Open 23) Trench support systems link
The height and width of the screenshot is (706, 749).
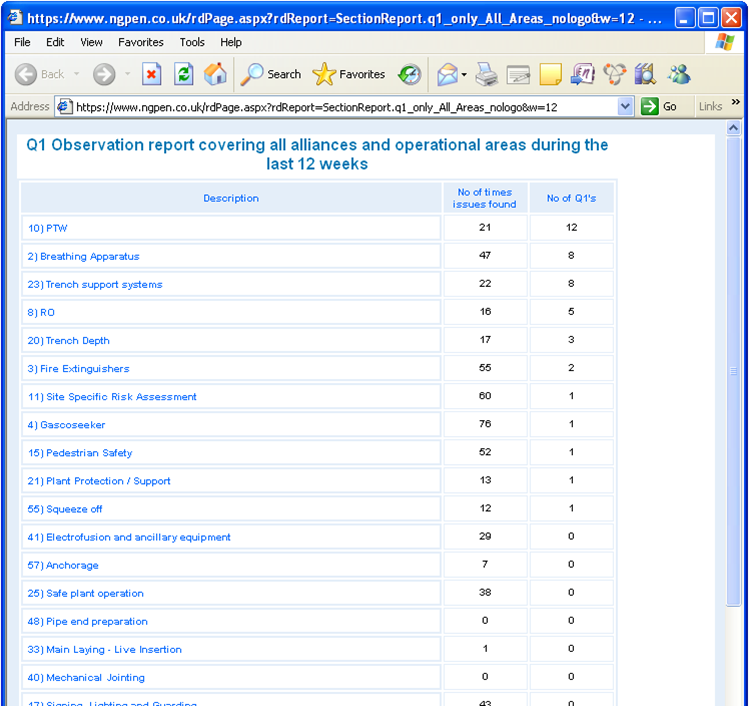coord(95,285)
